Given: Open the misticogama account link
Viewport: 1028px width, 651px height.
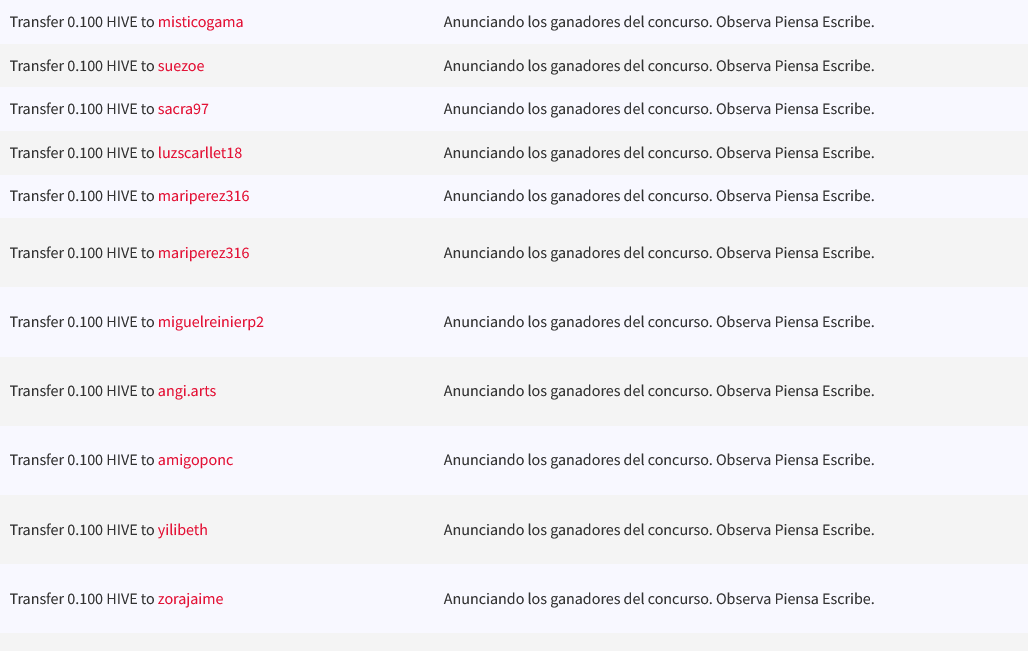Looking at the screenshot, I should [x=200, y=22].
